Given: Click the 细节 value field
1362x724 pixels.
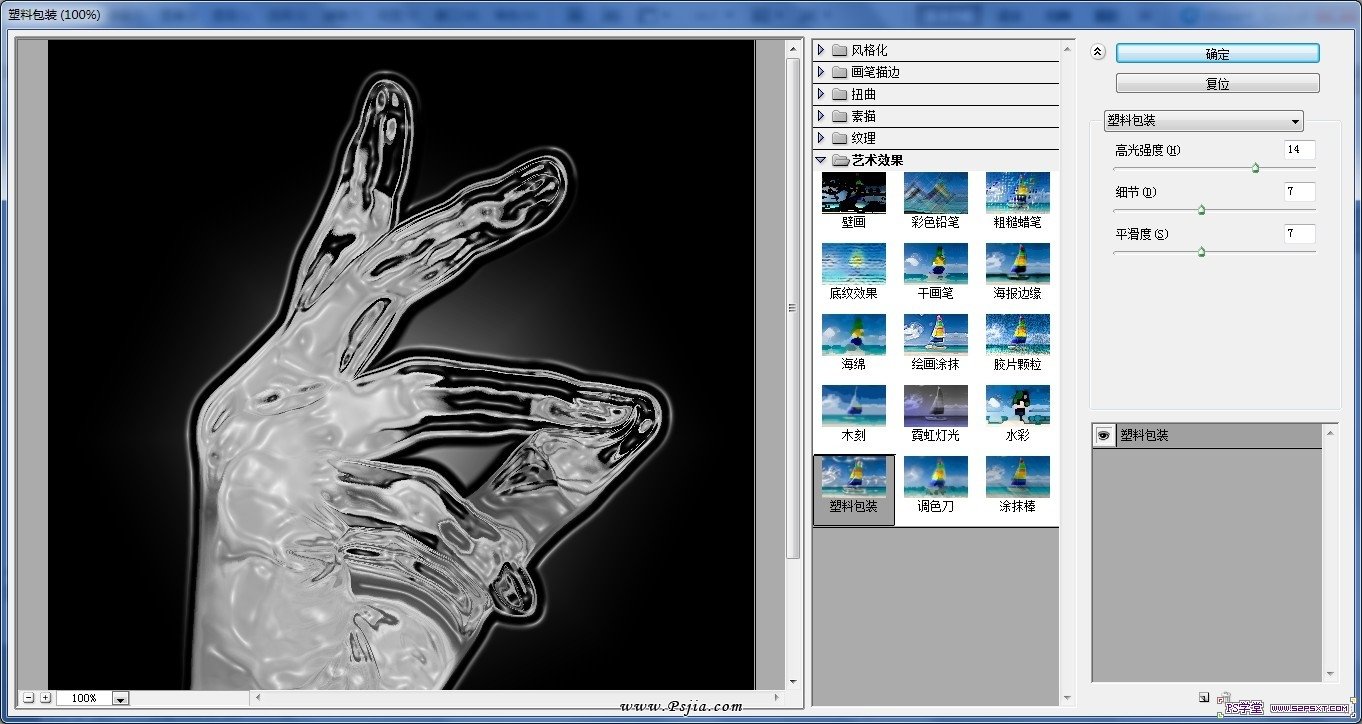Looking at the screenshot, I should (x=1300, y=192).
